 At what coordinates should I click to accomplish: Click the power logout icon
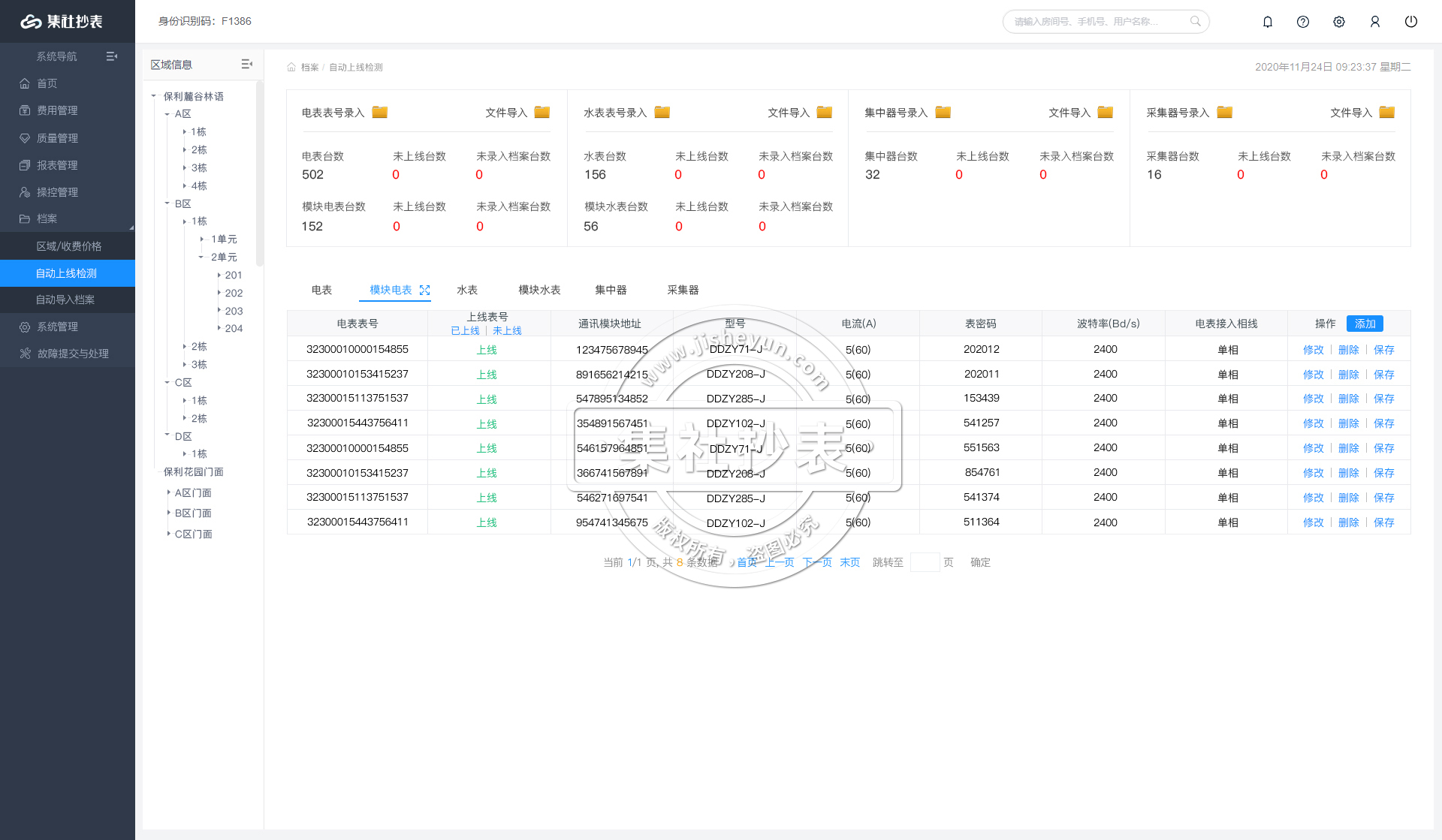[1411, 22]
